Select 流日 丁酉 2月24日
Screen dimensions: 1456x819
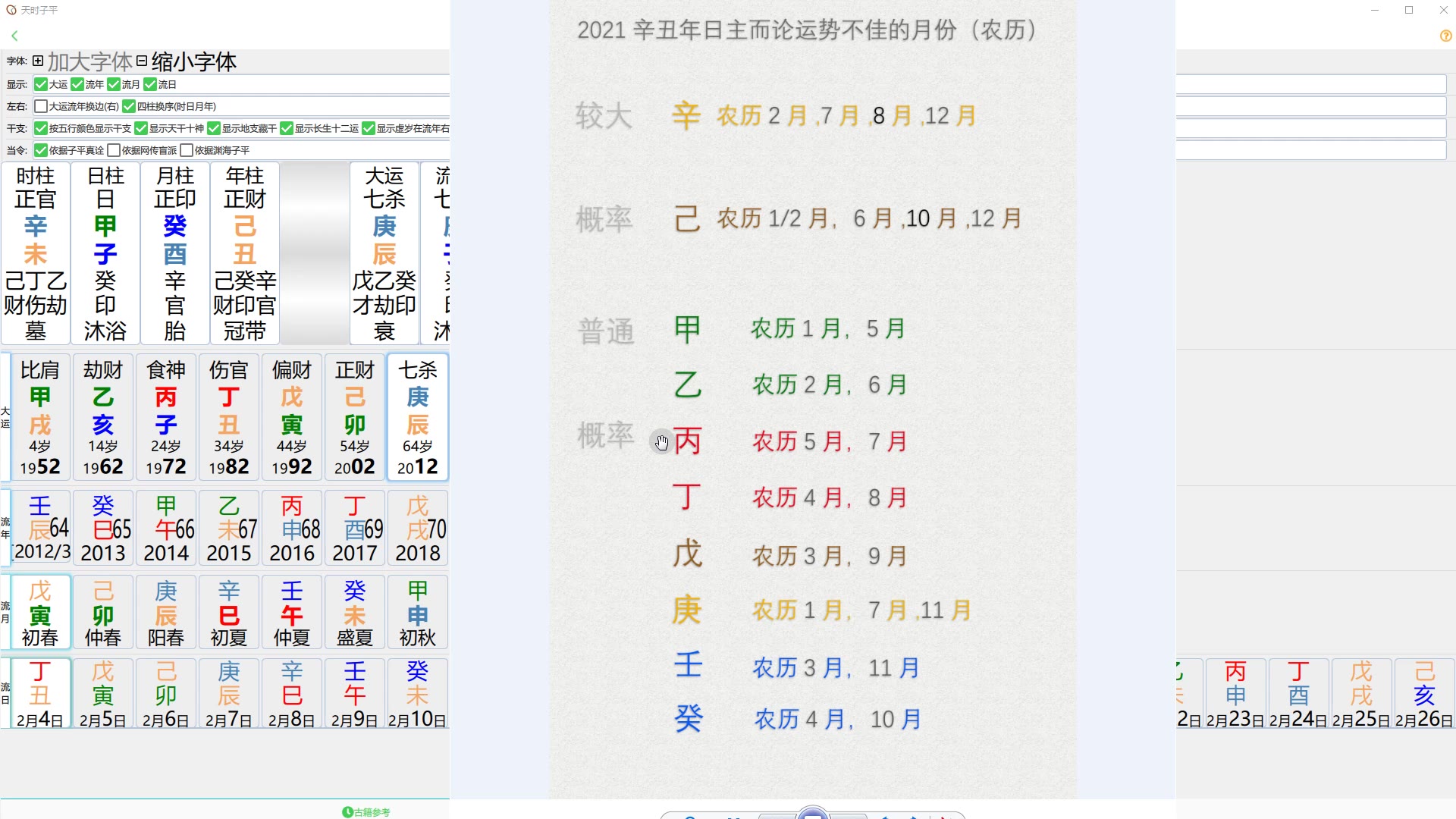1298,694
